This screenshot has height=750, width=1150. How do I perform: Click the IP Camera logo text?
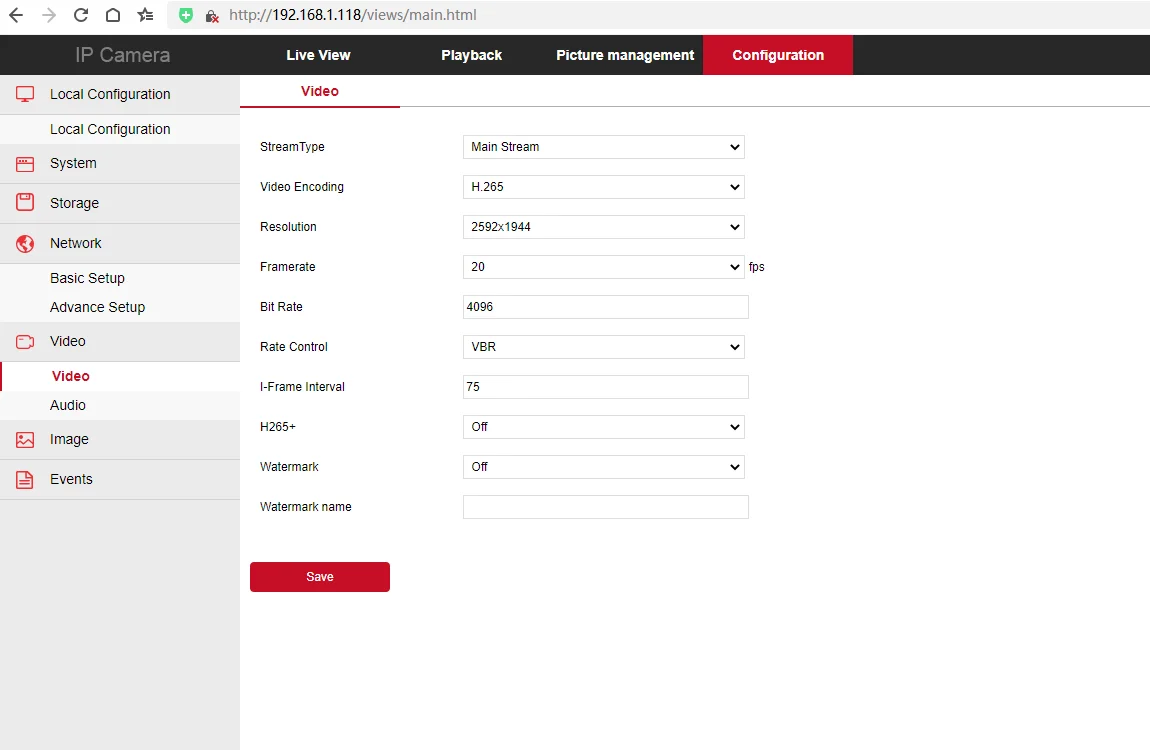(x=122, y=55)
